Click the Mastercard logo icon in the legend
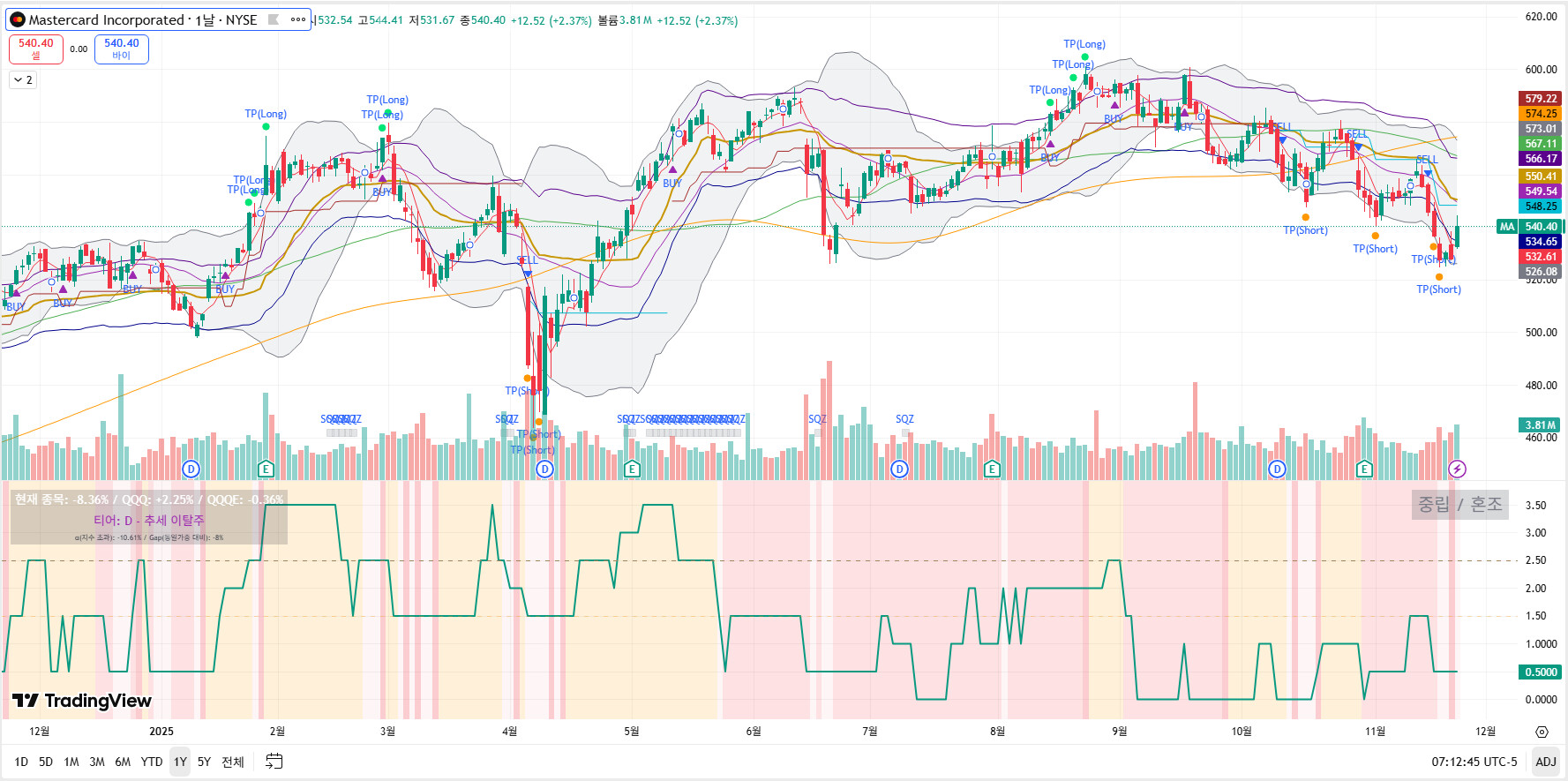This screenshot has height=781, width=1568. click(18, 19)
